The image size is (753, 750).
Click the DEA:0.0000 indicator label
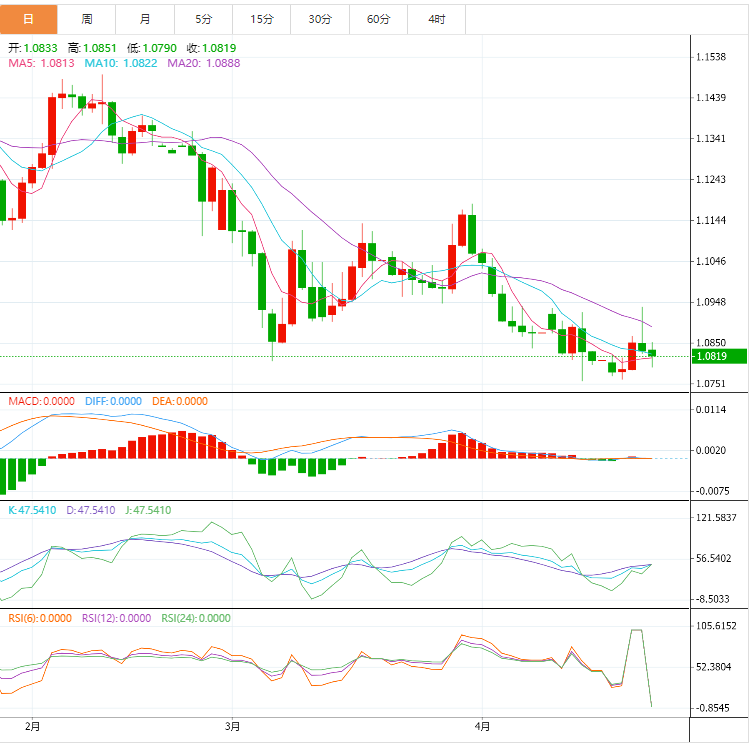pyautogui.click(x=180, y=401)
